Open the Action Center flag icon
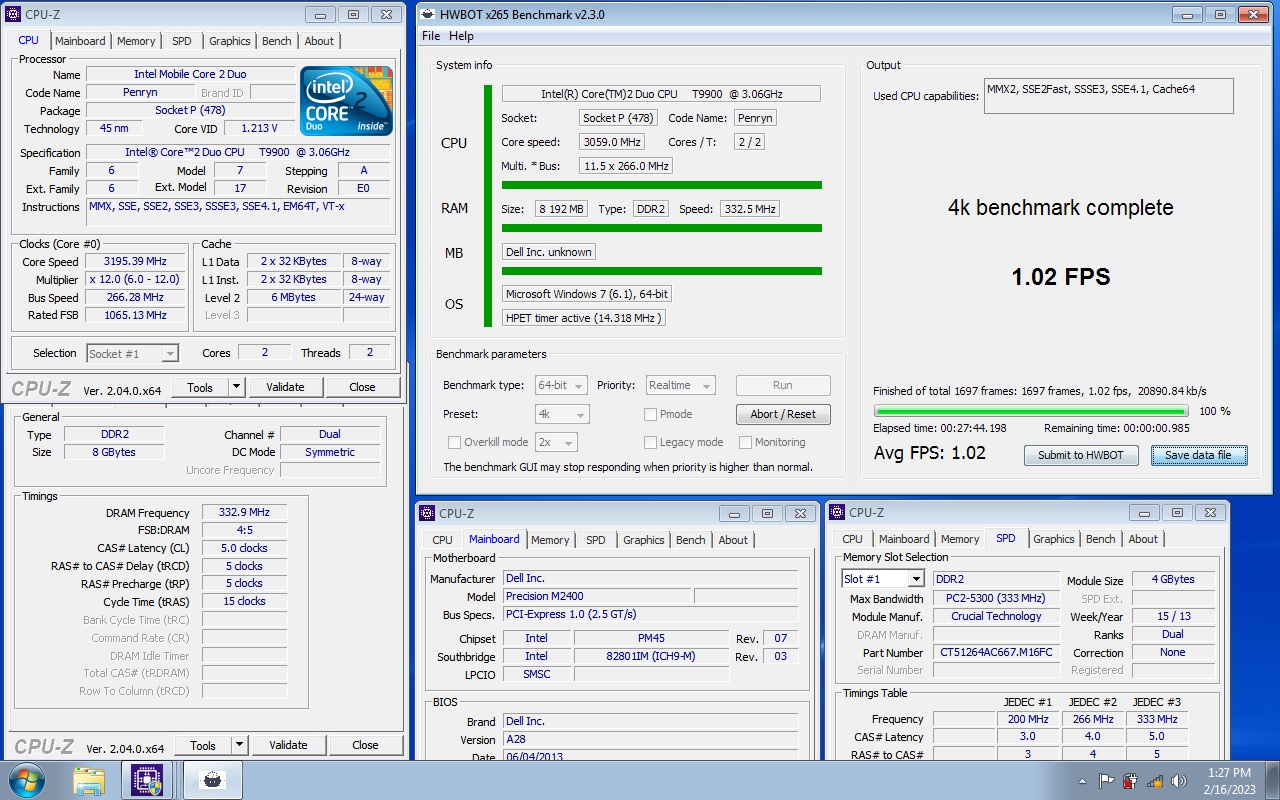This screenshot has width=1280, height=800. tap(1106, 781)
